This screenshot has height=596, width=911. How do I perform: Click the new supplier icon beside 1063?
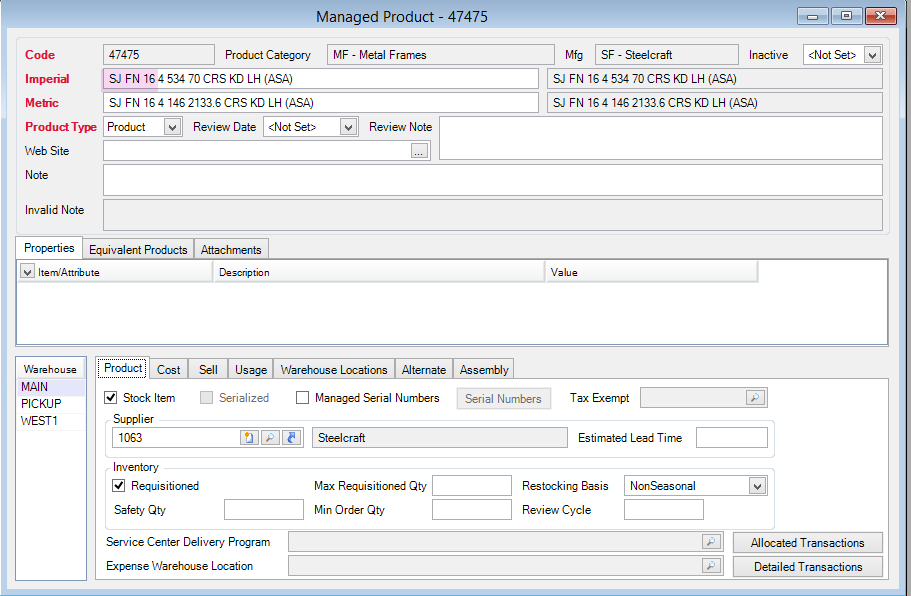coord(249,438)
